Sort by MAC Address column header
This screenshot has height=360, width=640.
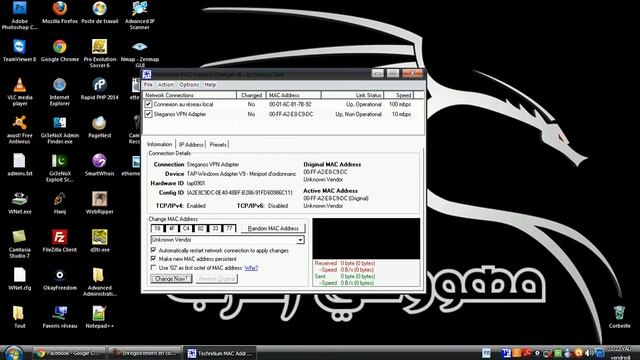click(293, 95)
